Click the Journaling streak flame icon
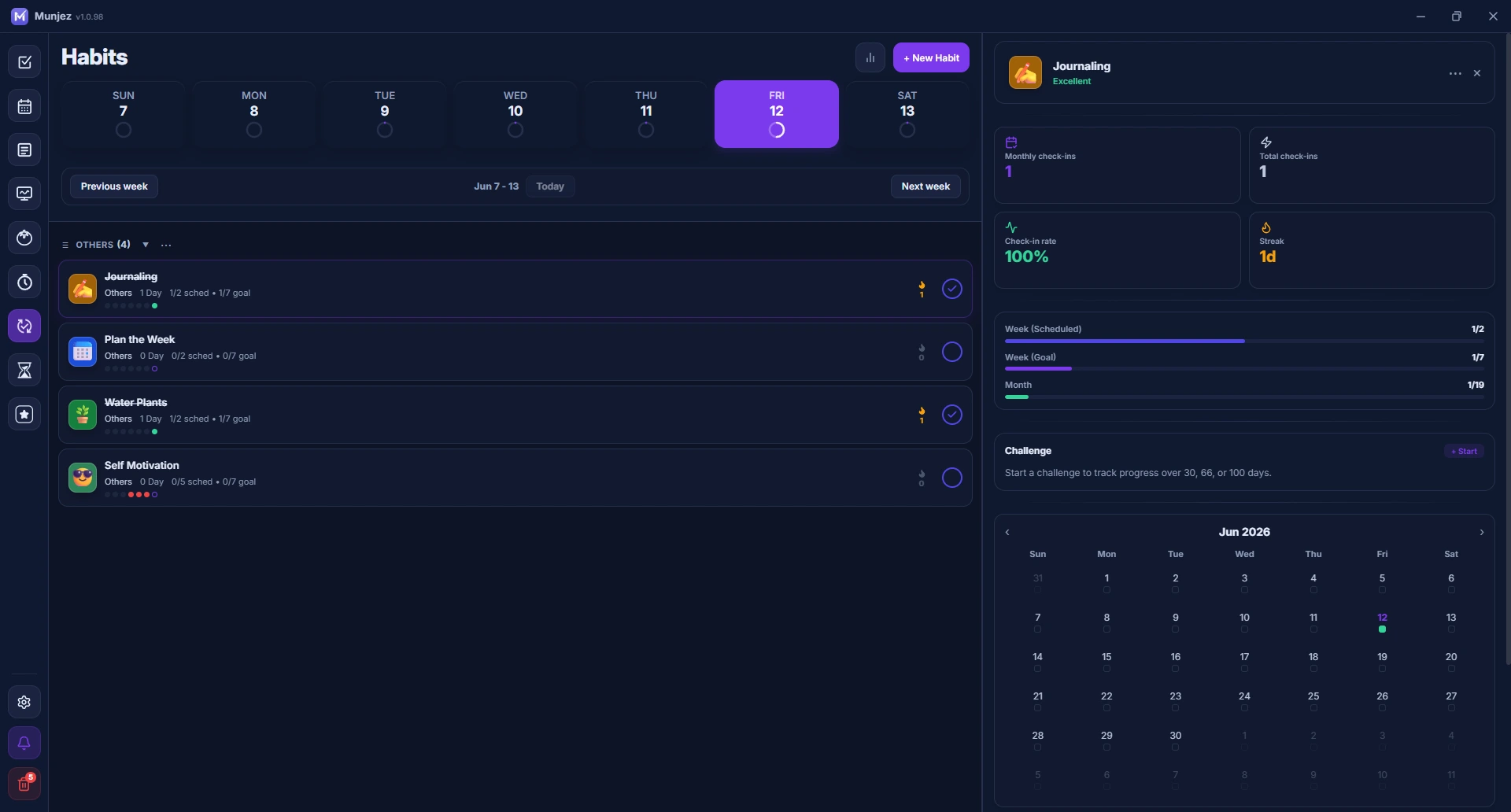1511x812 pixels. pos(922,286)
